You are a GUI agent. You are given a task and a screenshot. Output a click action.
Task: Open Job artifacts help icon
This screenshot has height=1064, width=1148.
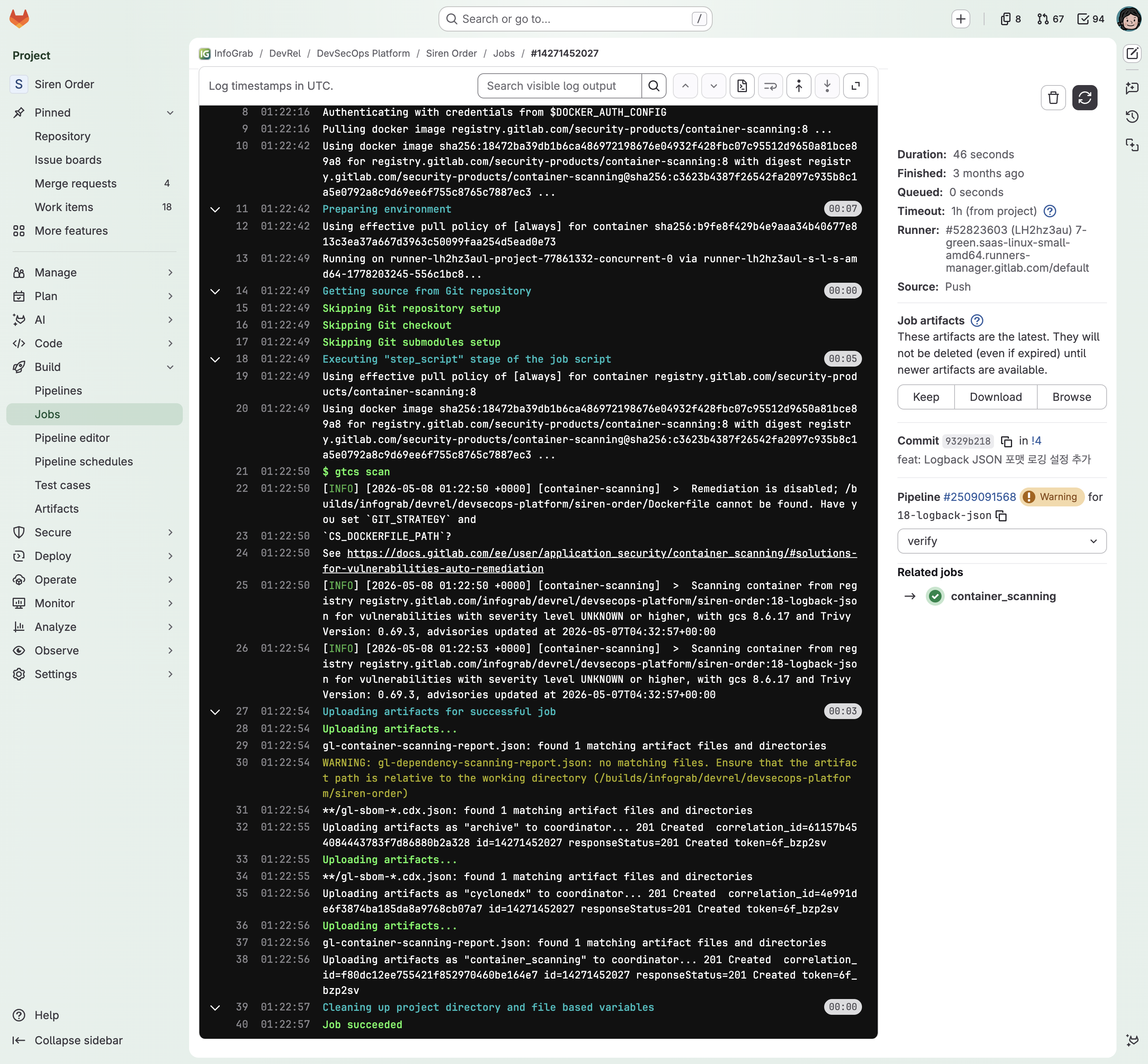pyautogui.click(x=976, y=321)
